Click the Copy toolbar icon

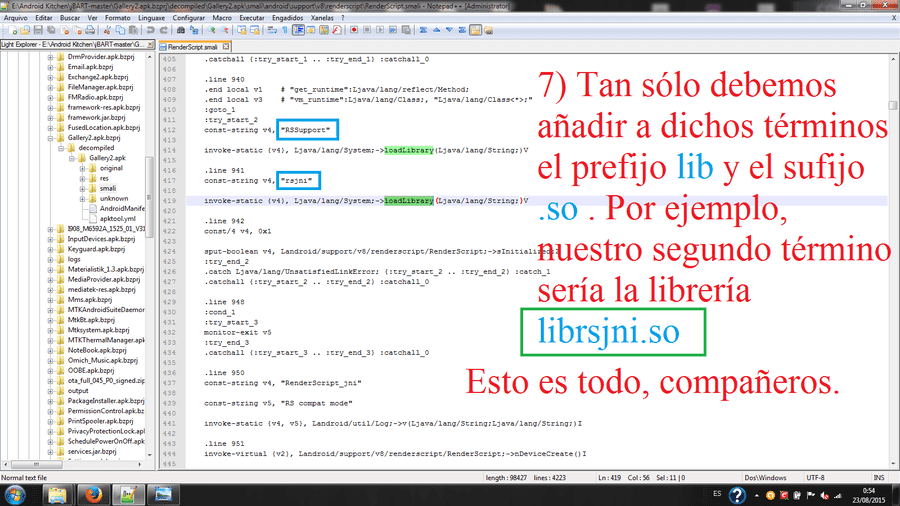120,30
